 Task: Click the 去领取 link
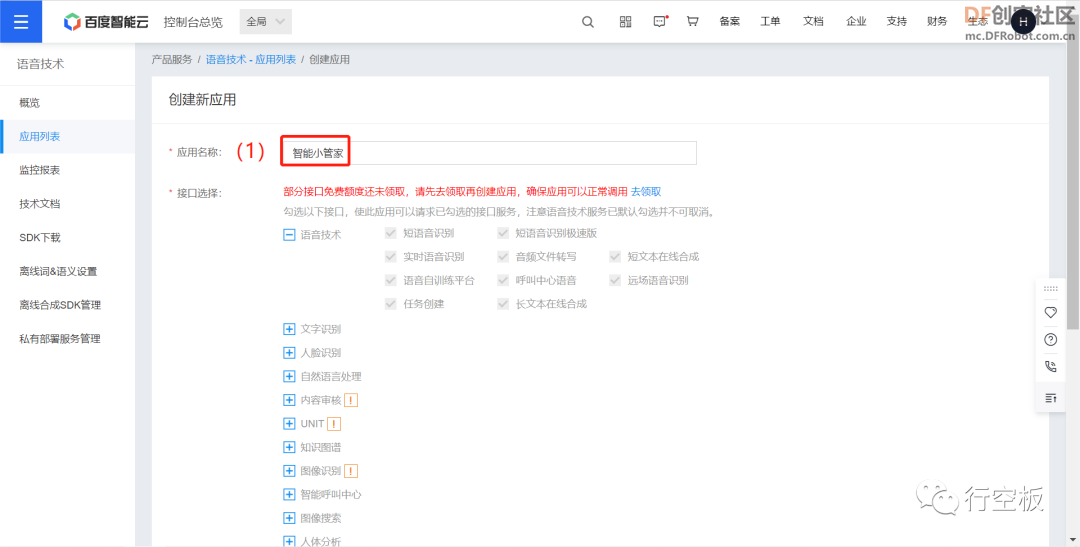click(x=646, y=192)
